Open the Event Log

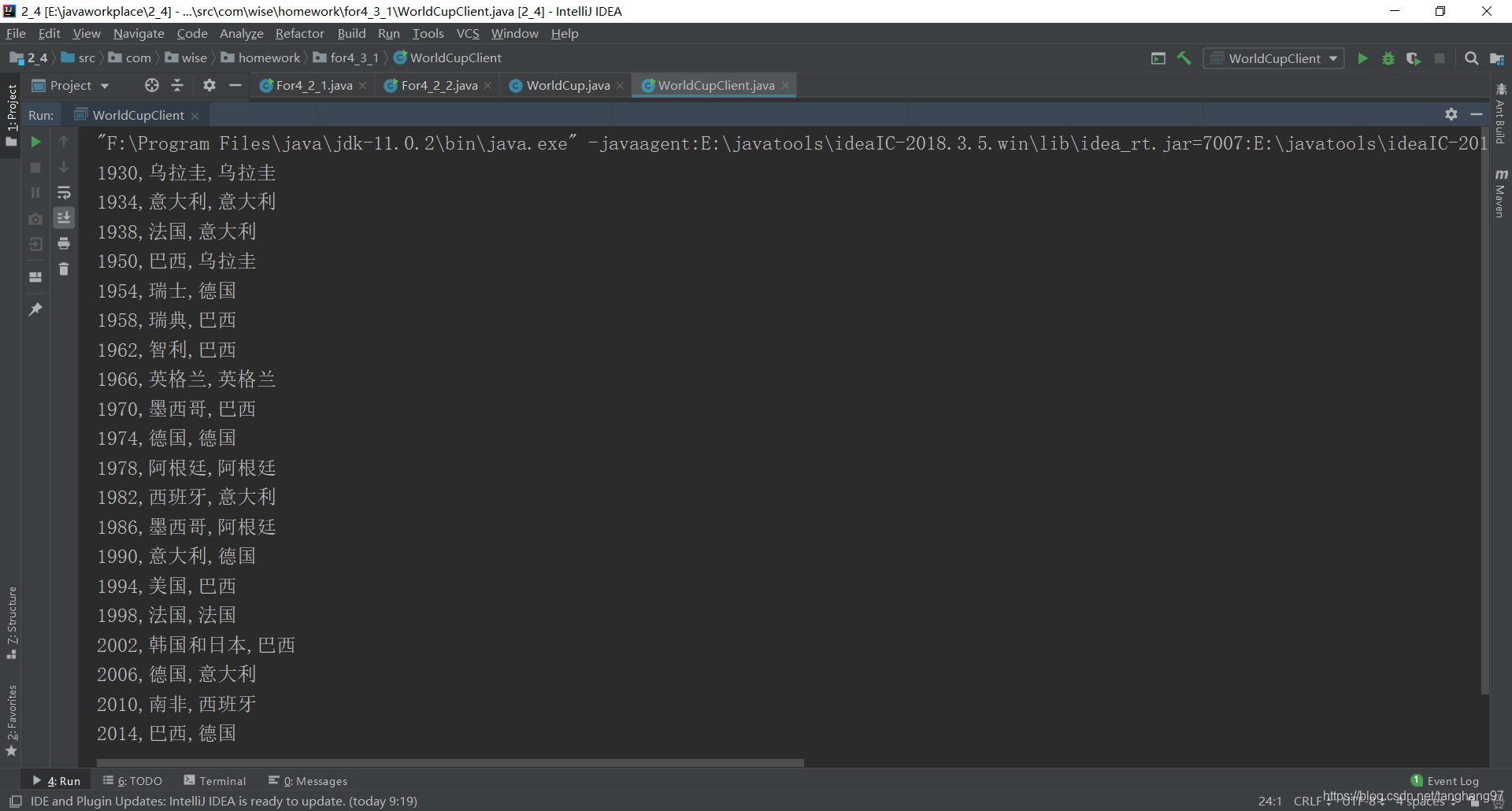click(x=1445, y=780)
